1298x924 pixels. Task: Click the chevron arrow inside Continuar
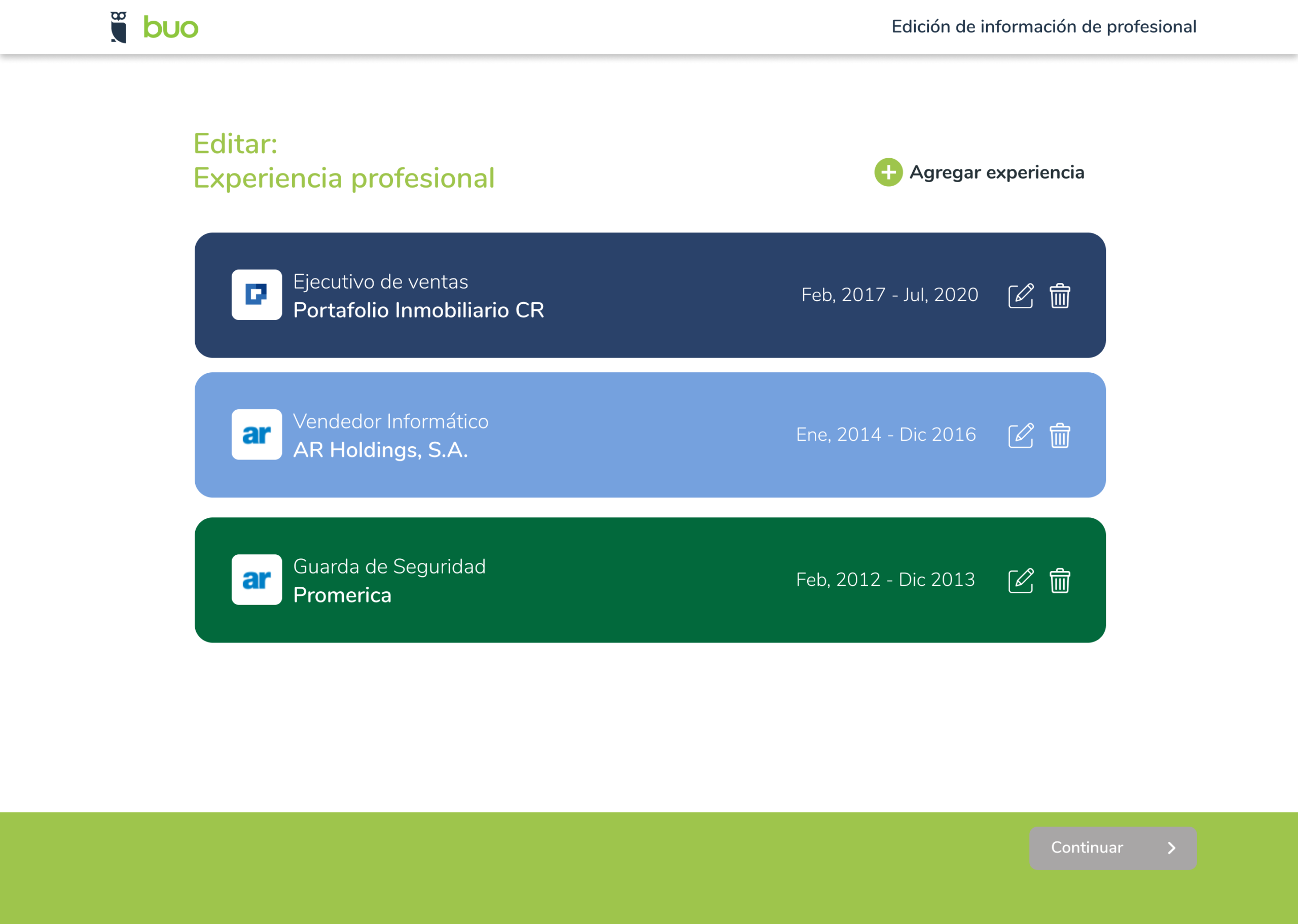click(1171, 848)
